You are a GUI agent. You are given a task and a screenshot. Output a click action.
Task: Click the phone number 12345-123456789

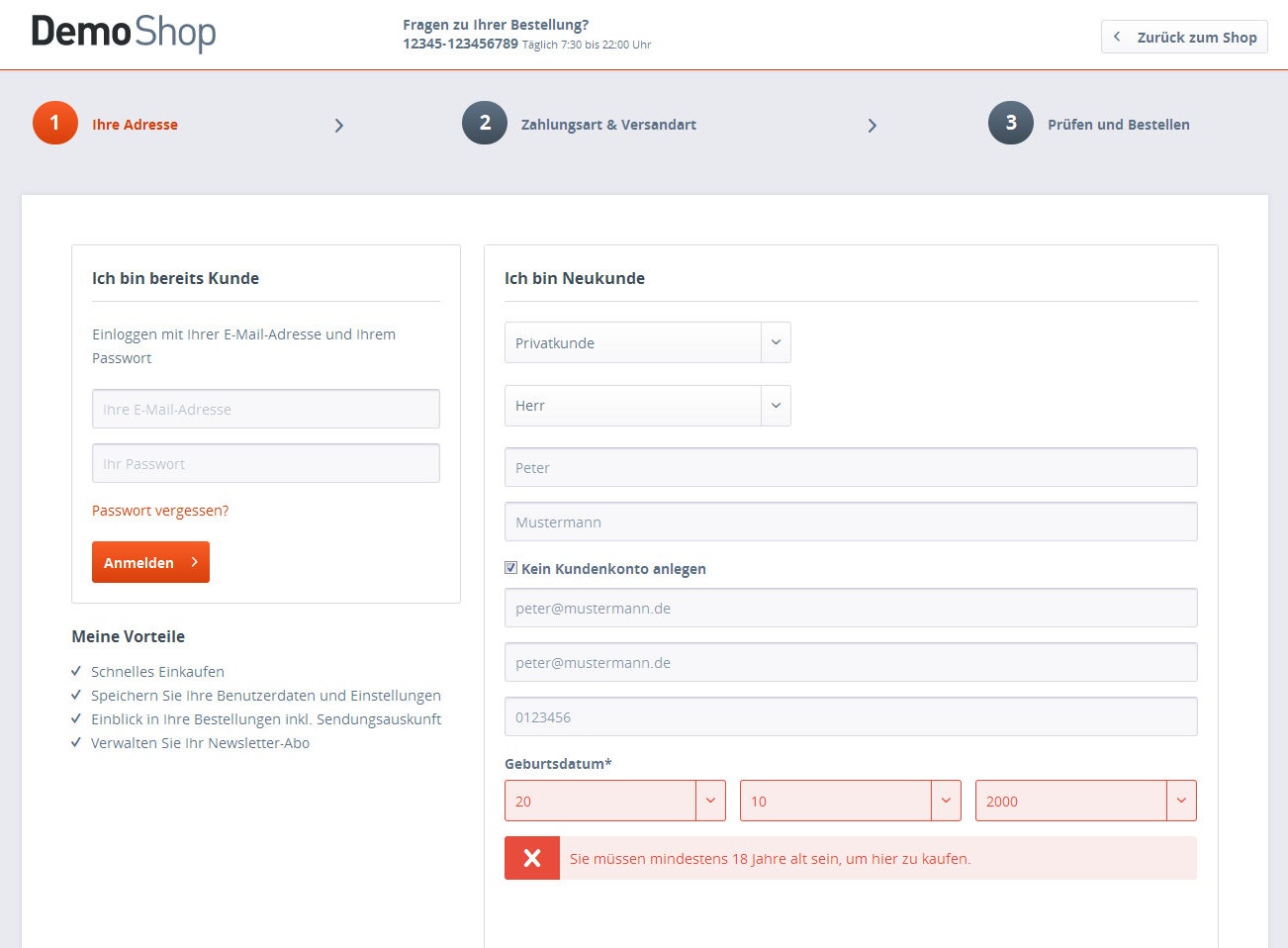coord(460,44)
